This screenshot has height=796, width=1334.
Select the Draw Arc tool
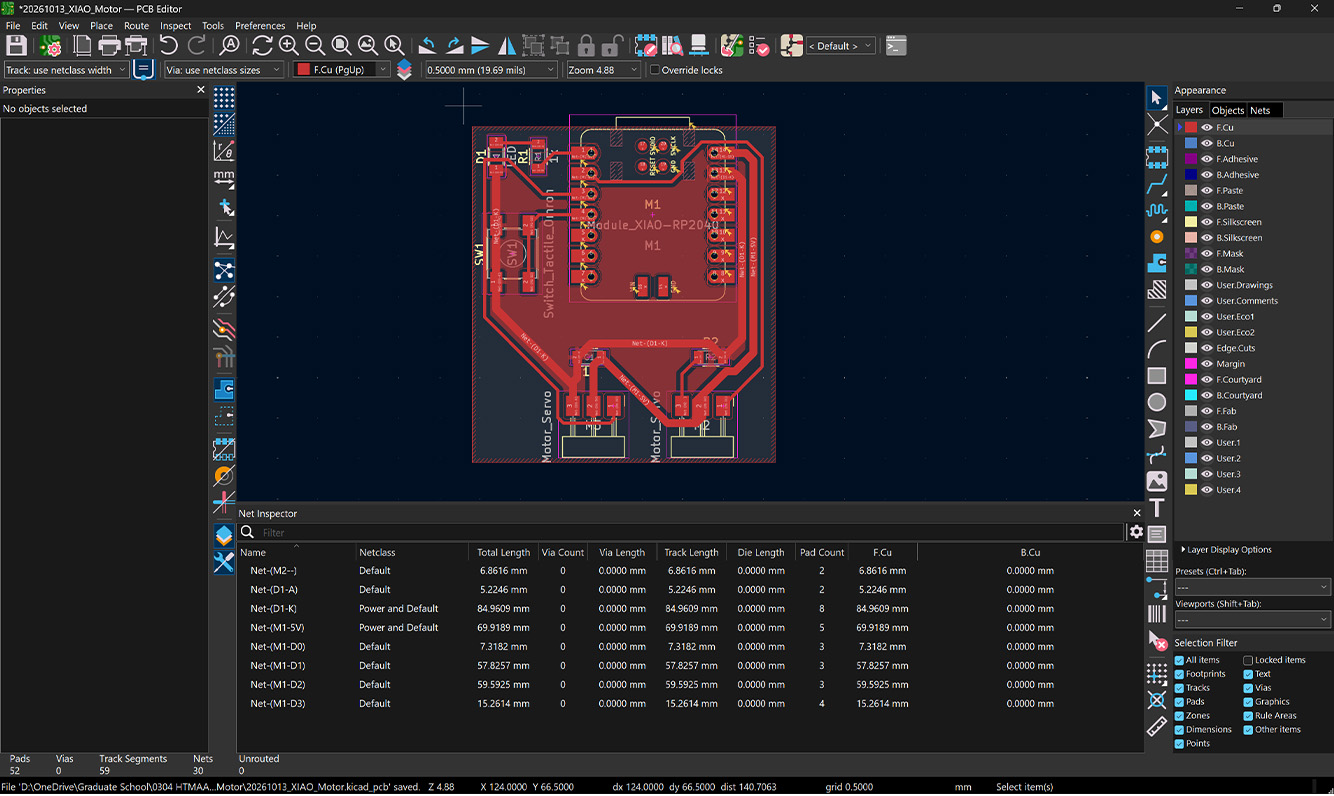pos(1157,349)
